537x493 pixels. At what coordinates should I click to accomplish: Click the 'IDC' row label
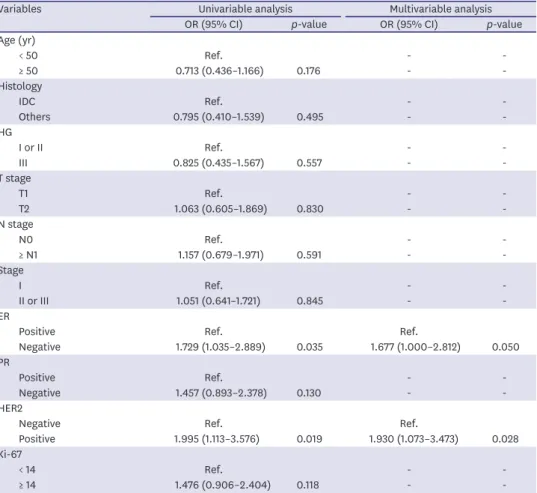tap(27, 102)
